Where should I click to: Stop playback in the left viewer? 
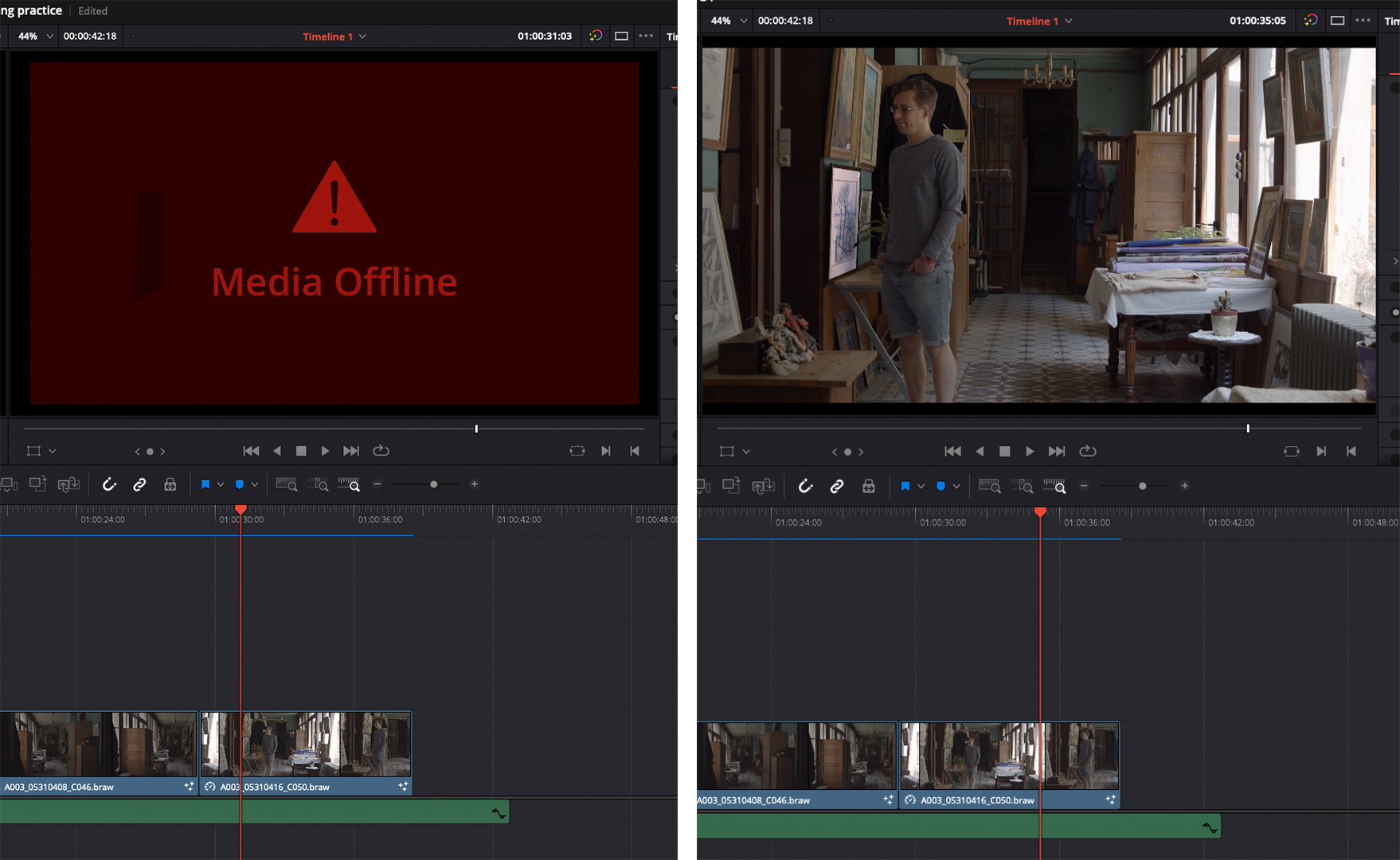click(301, 451)
